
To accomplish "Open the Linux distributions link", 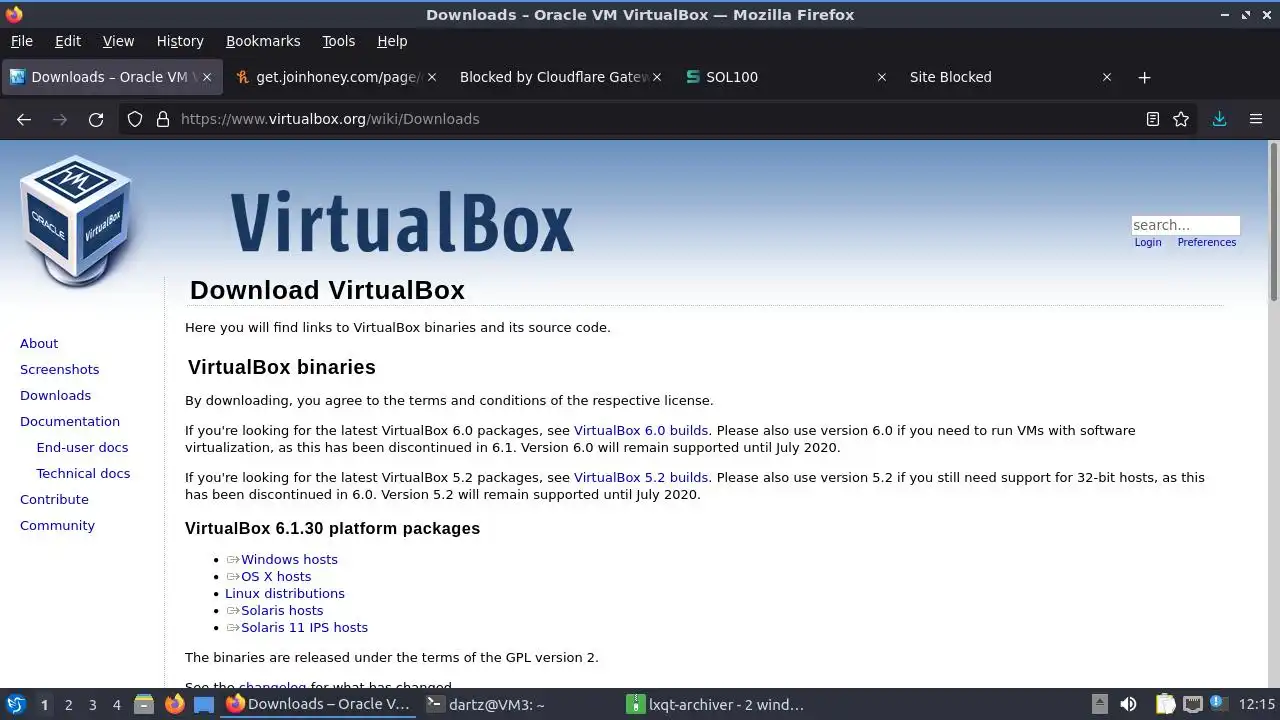I will tap(285, 593).
